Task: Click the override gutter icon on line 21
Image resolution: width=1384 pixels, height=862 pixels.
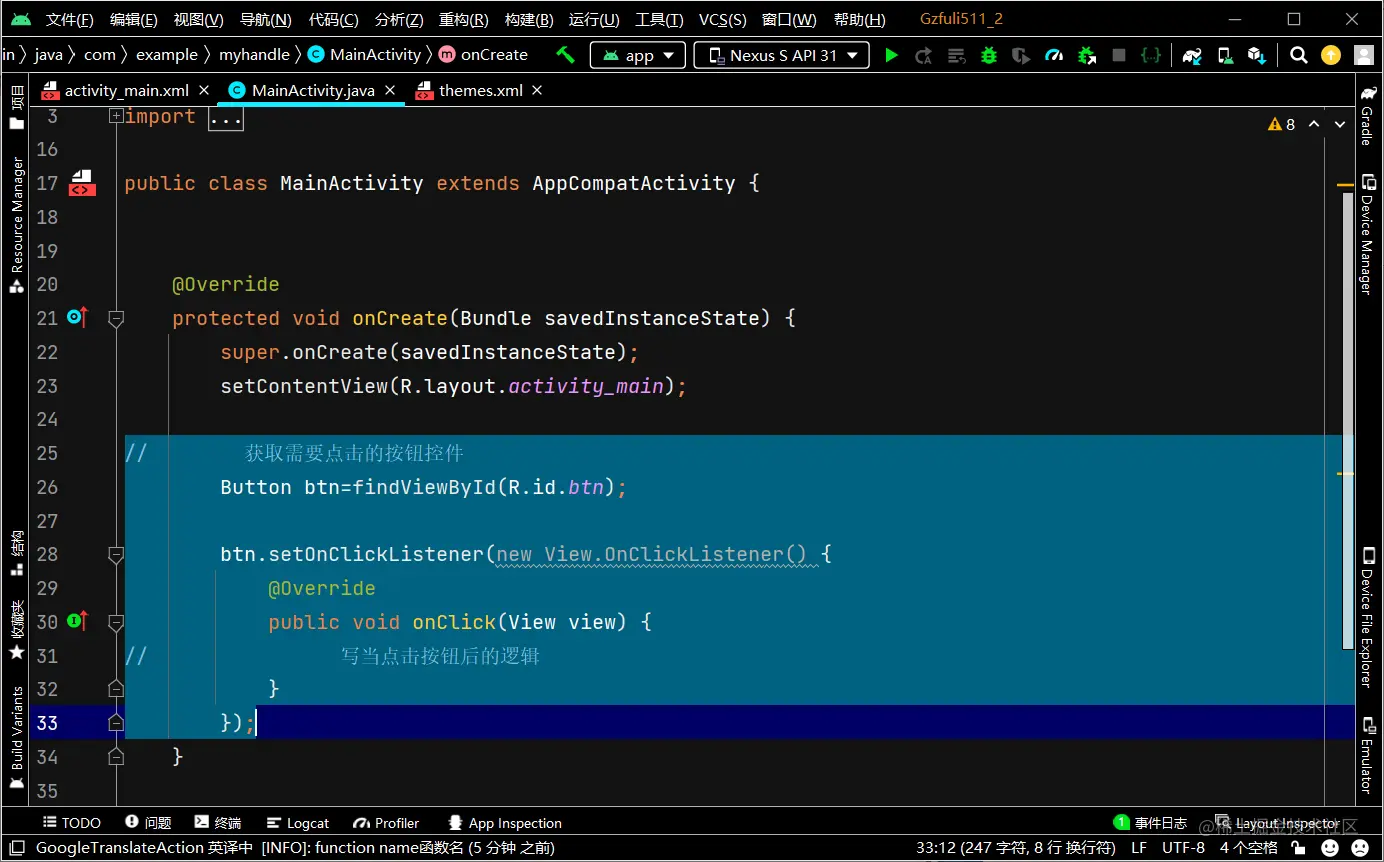Action: (x=77, y=317)
